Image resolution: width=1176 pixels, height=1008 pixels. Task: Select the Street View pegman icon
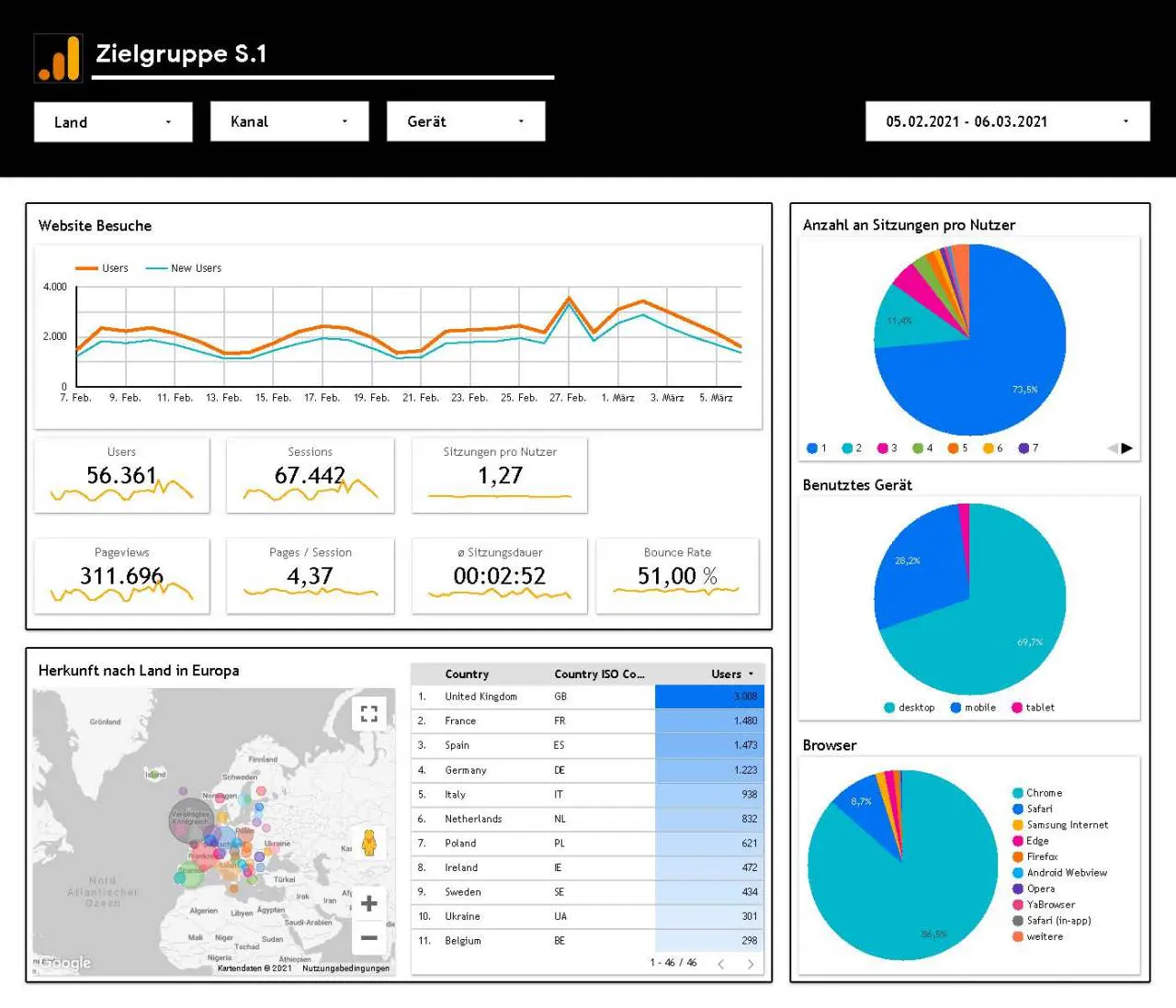368,843
